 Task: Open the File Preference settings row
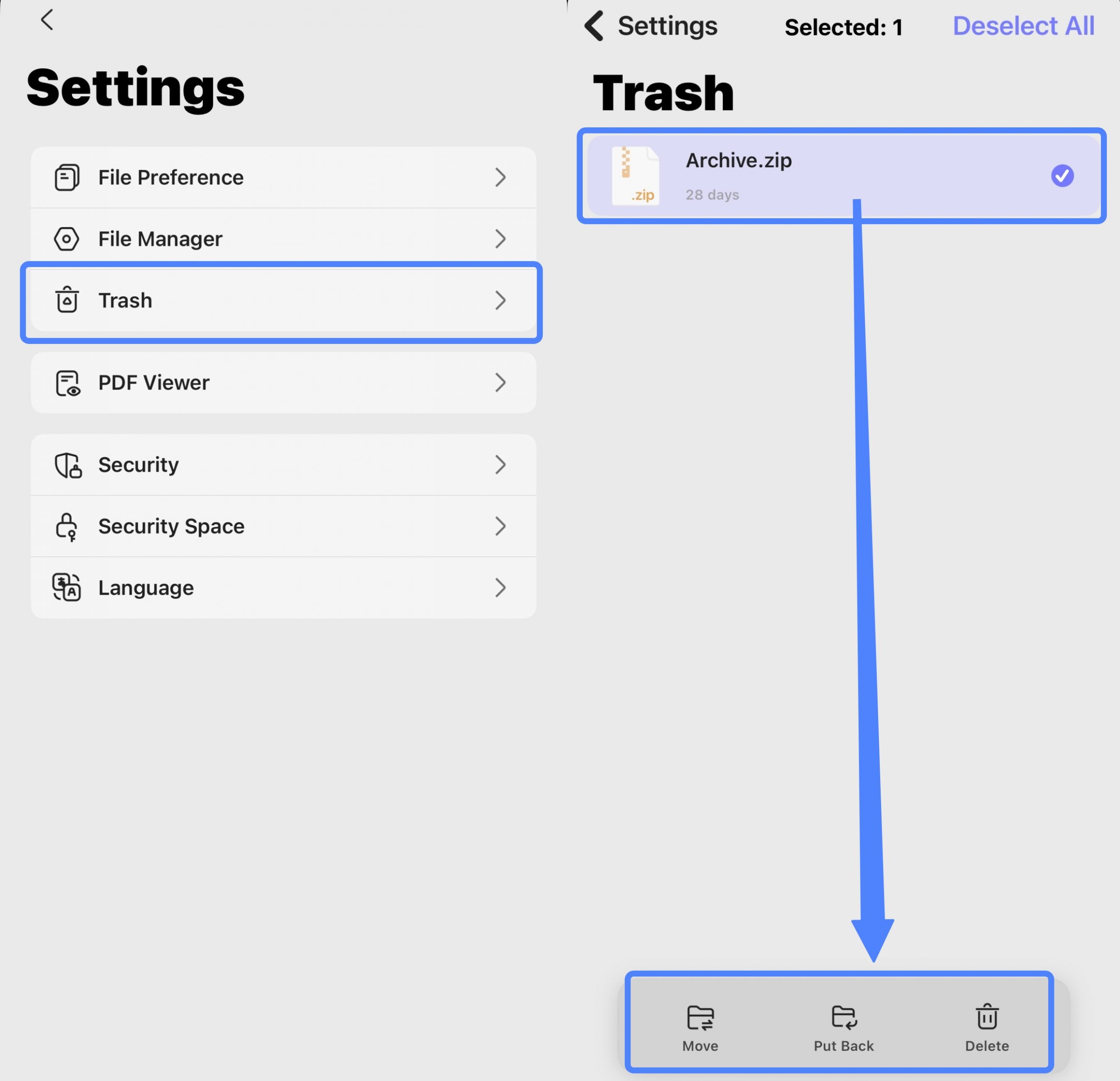click(283, 177)
